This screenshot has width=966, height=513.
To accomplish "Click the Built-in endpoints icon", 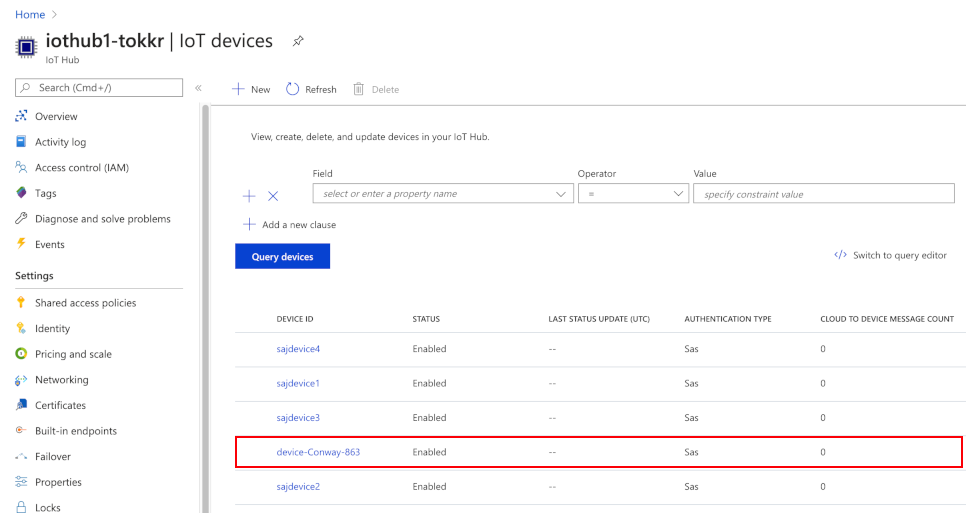I will tap(22, 430).
